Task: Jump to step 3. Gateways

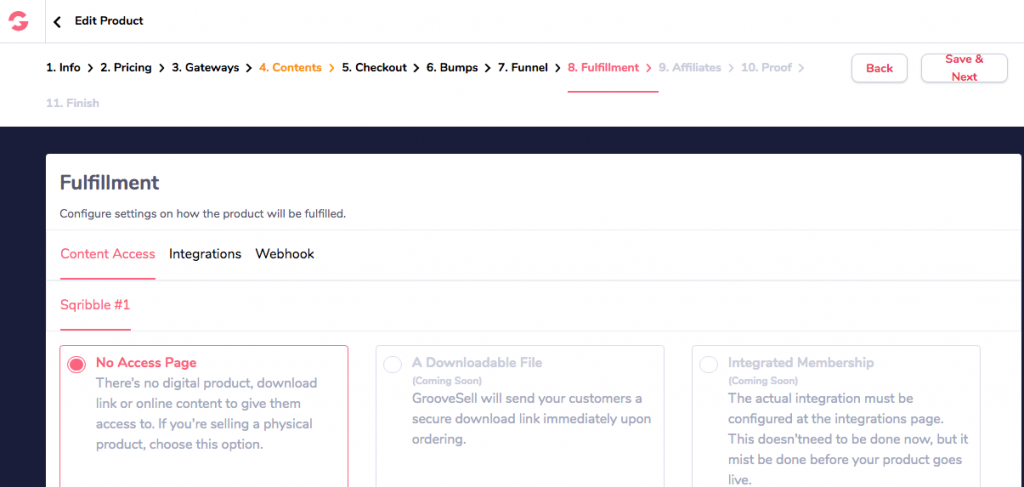Action: pos(205,68)
